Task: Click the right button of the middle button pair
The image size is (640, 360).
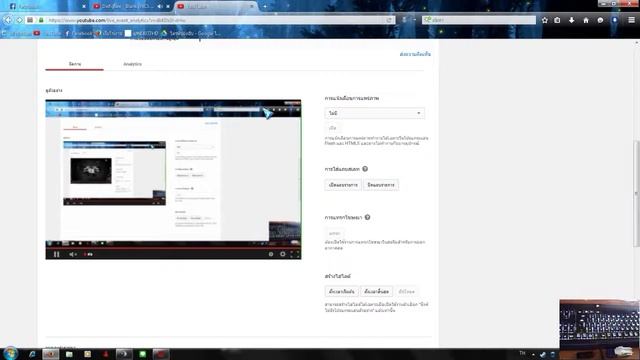Action: pyautogui.click(x=381, y=185)
